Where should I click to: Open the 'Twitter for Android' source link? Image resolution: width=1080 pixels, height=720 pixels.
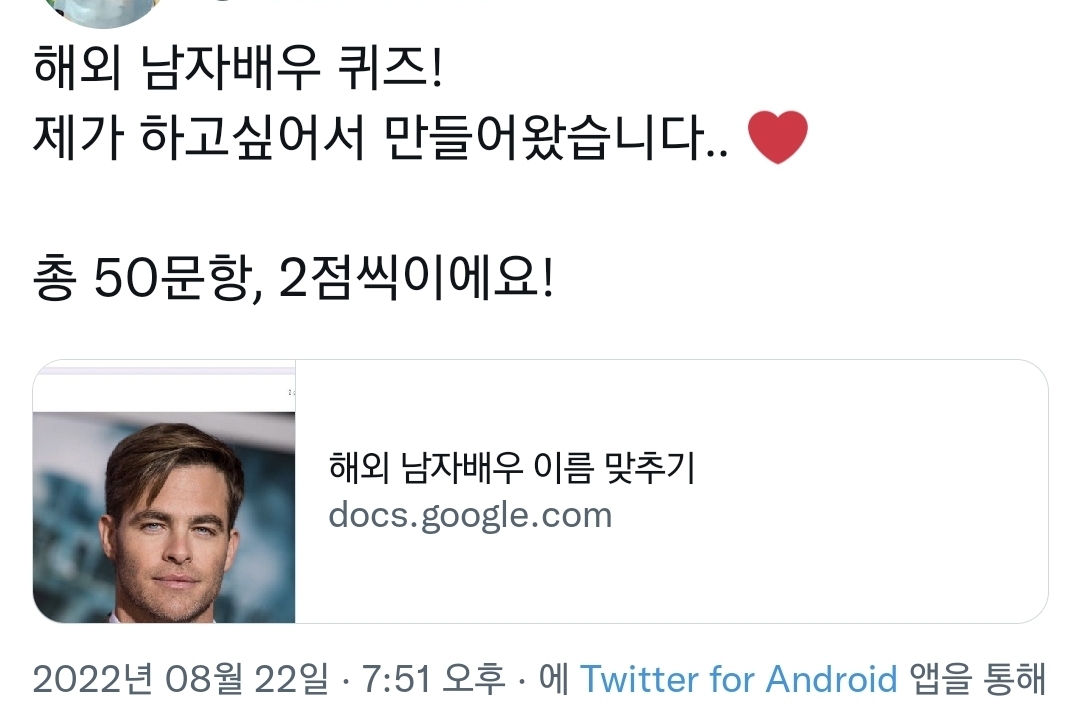click(x=739, y=680)
